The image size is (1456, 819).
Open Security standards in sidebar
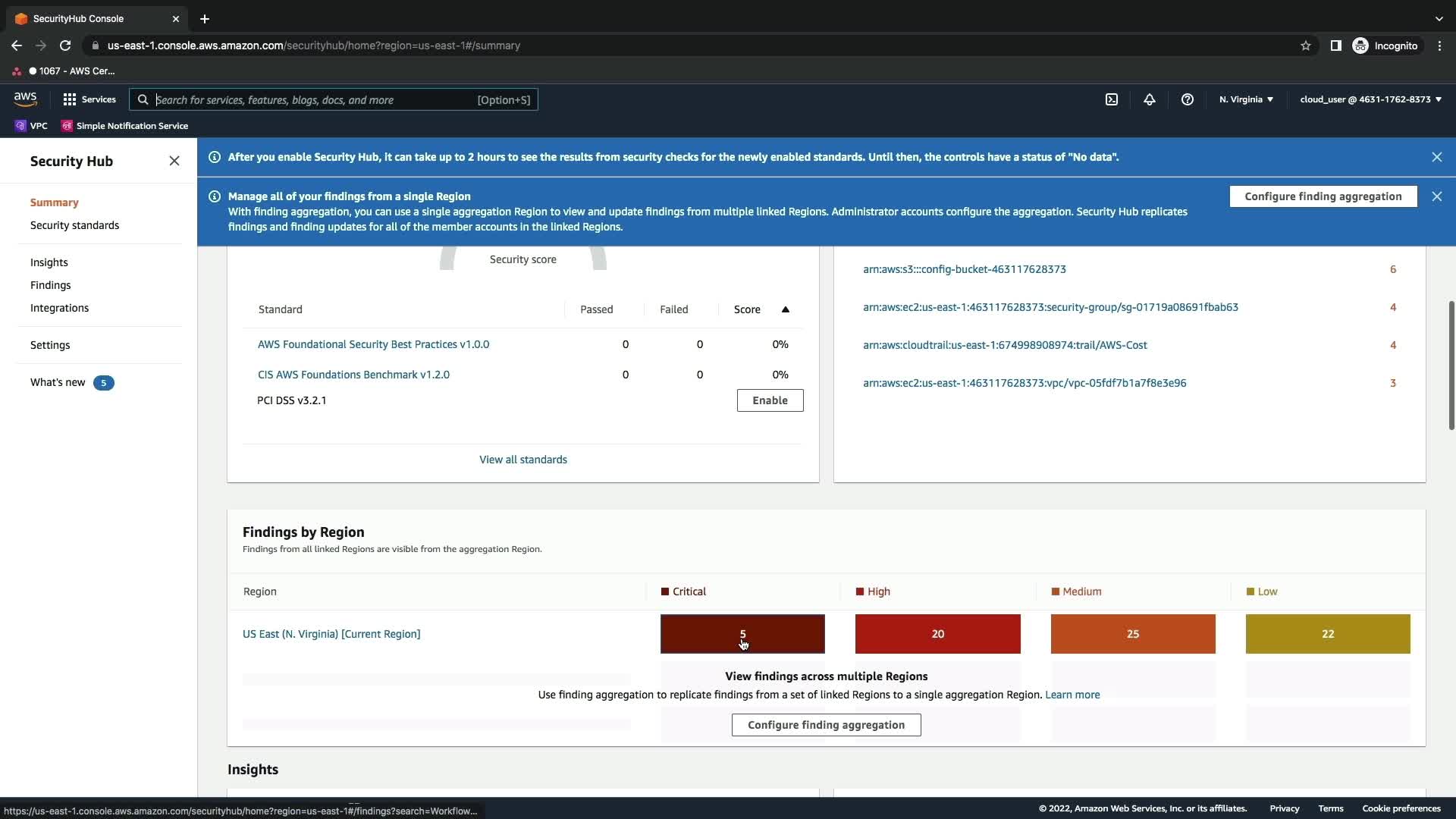click(74, 225)
